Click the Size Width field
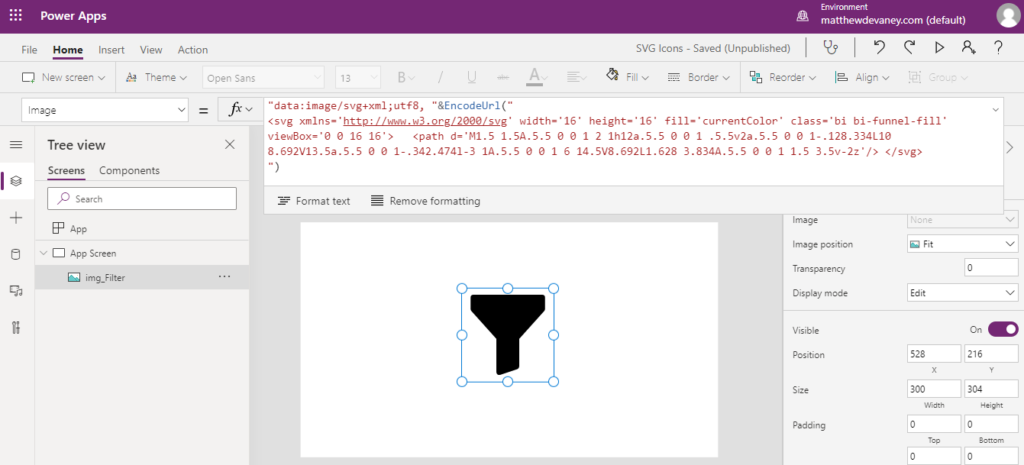Screen dimensions: 1024x465 pyautogui.click(x=935, y=390)
